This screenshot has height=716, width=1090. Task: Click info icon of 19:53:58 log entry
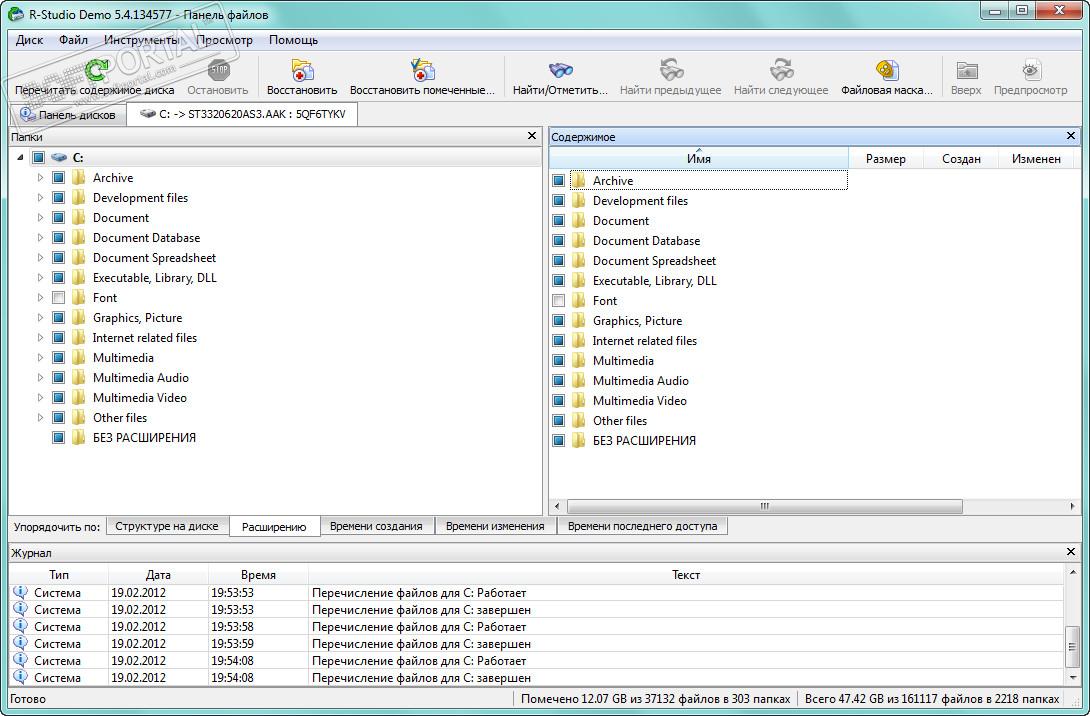pos(20,626)
